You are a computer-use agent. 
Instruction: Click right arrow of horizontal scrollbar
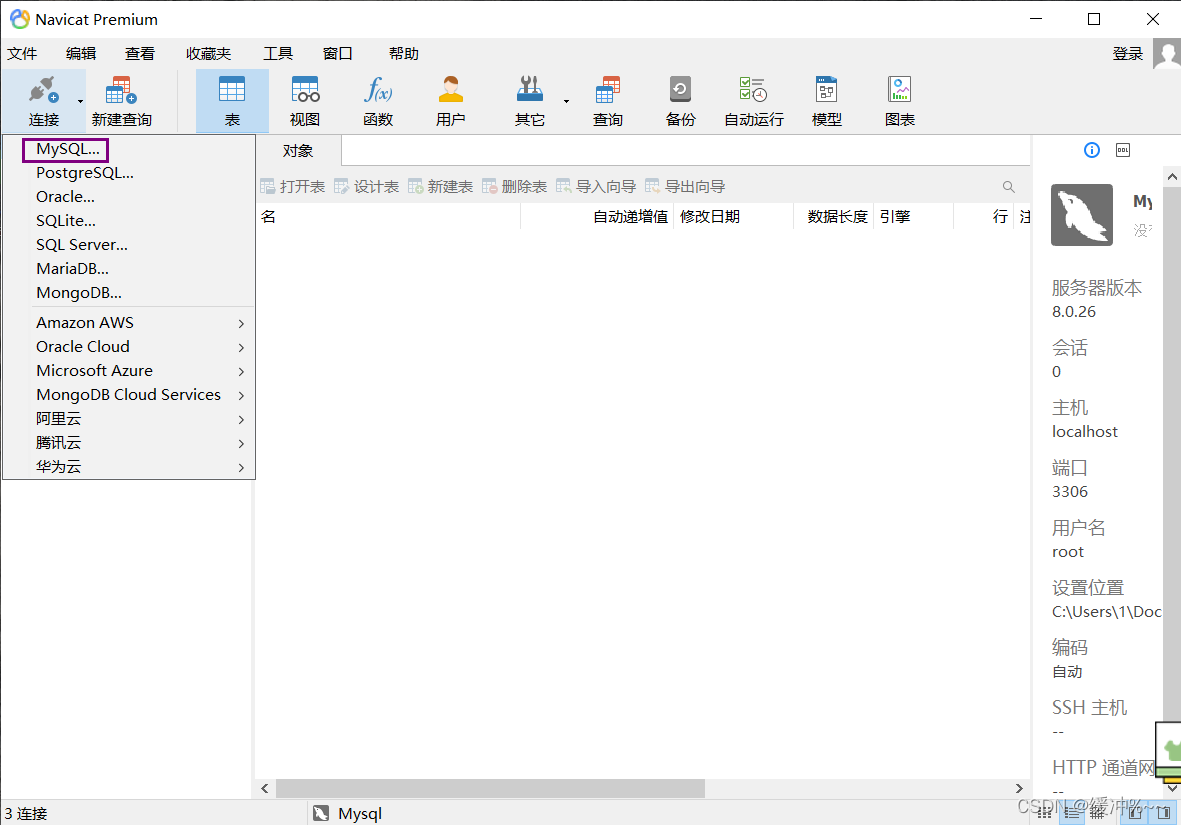1019,788
